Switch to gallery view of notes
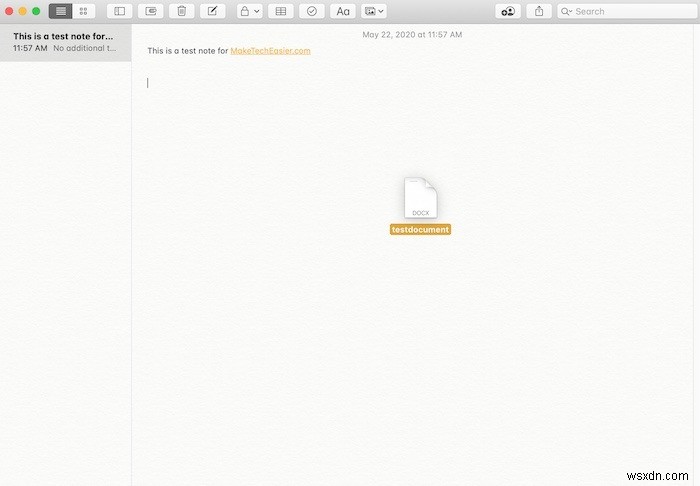This screenshot has width=700, height=486. [83, 11]
